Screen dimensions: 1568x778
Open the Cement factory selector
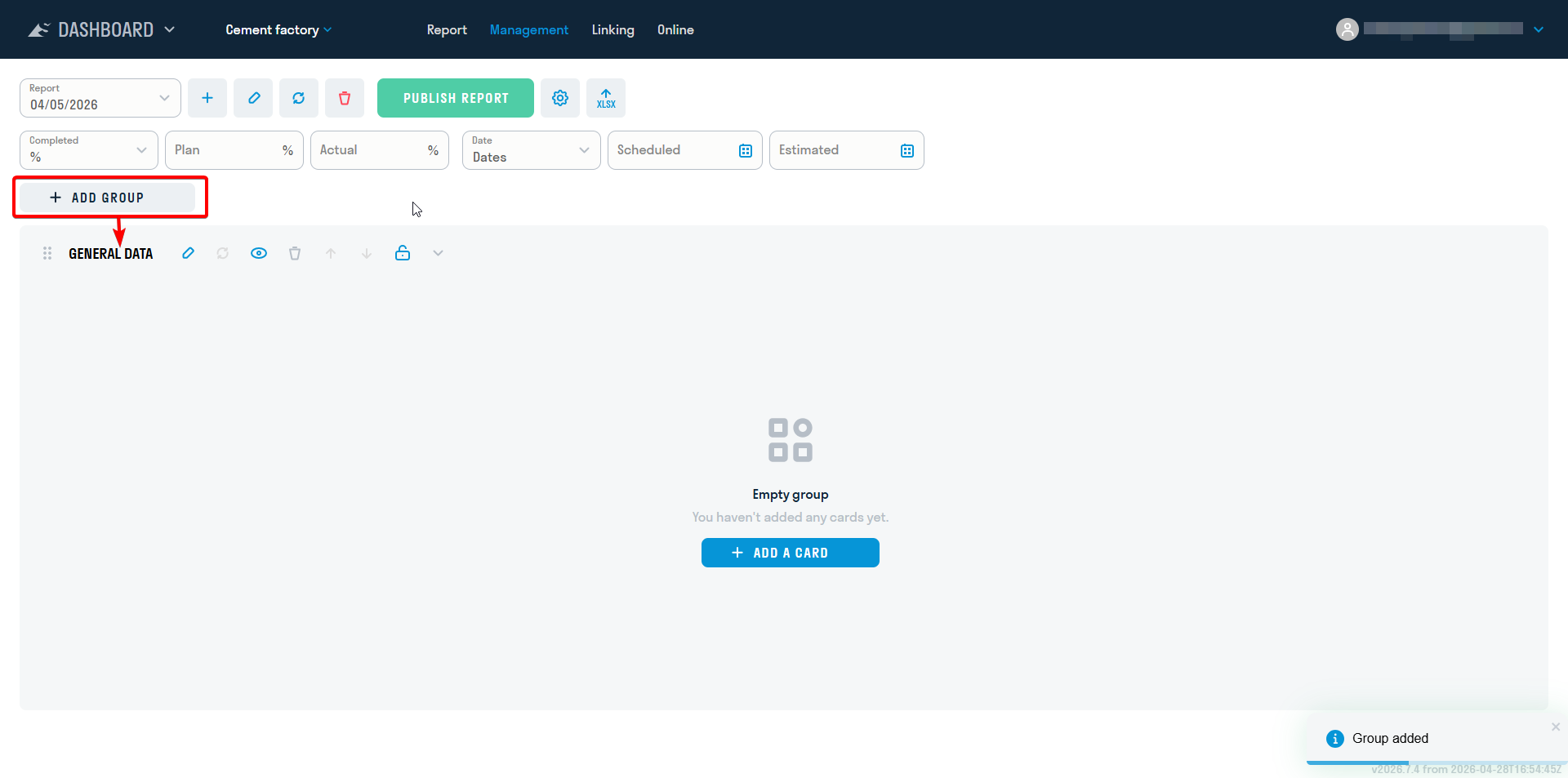(x=278, y=29)
